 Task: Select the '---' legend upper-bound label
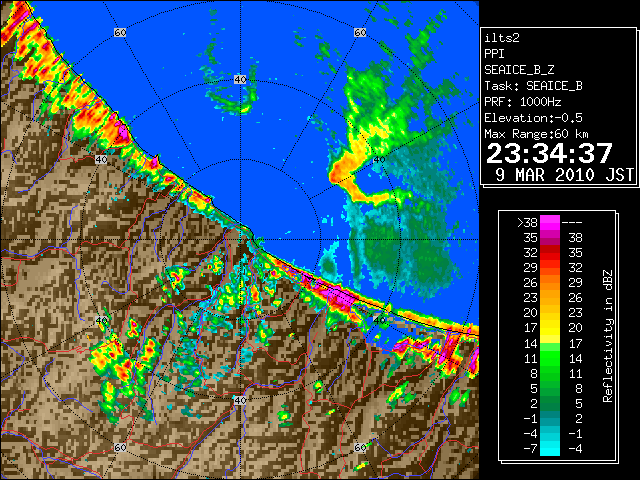[572, 223]
